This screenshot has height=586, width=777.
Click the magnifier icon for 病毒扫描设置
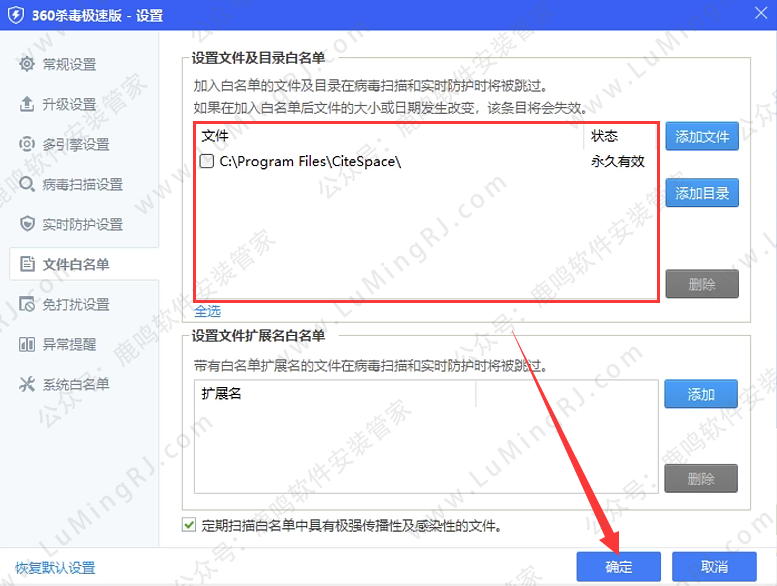click(x=27, y=184)
